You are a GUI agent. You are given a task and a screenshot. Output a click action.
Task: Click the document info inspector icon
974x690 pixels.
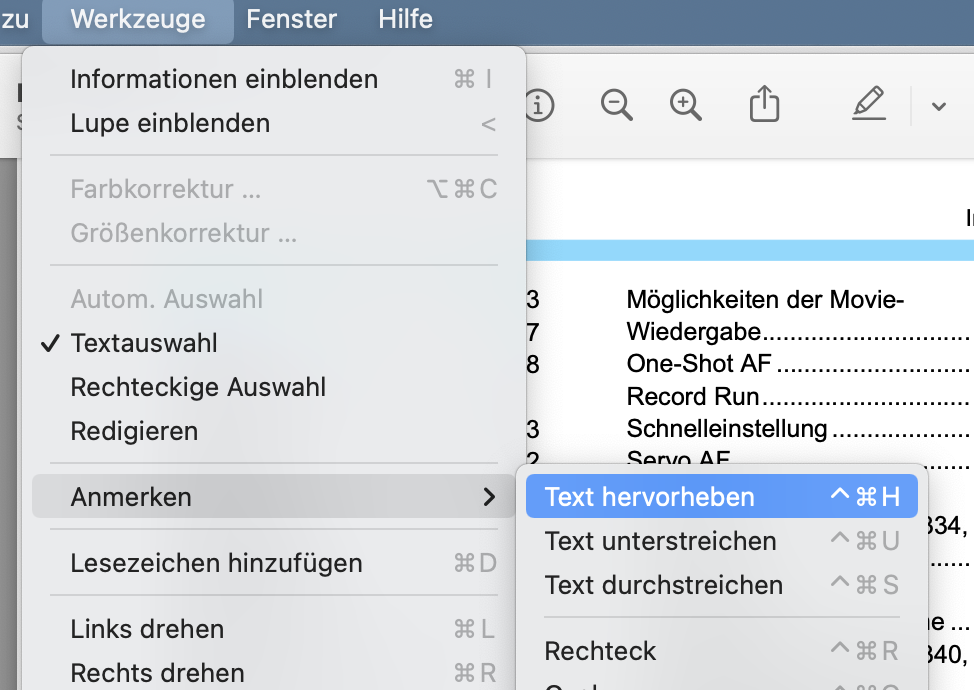pyautogui.click(x=539, y=105)
